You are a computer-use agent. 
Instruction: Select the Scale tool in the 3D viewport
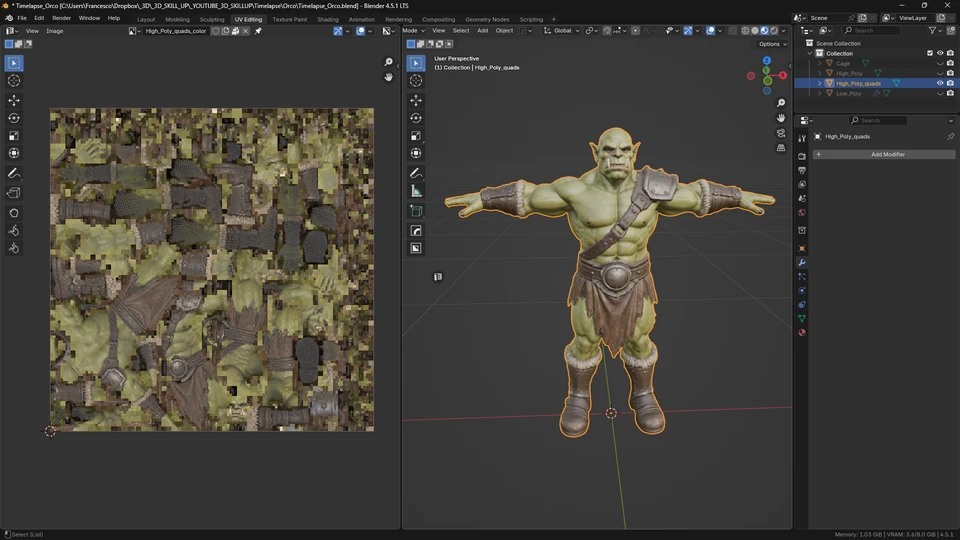tap(416, 135)
